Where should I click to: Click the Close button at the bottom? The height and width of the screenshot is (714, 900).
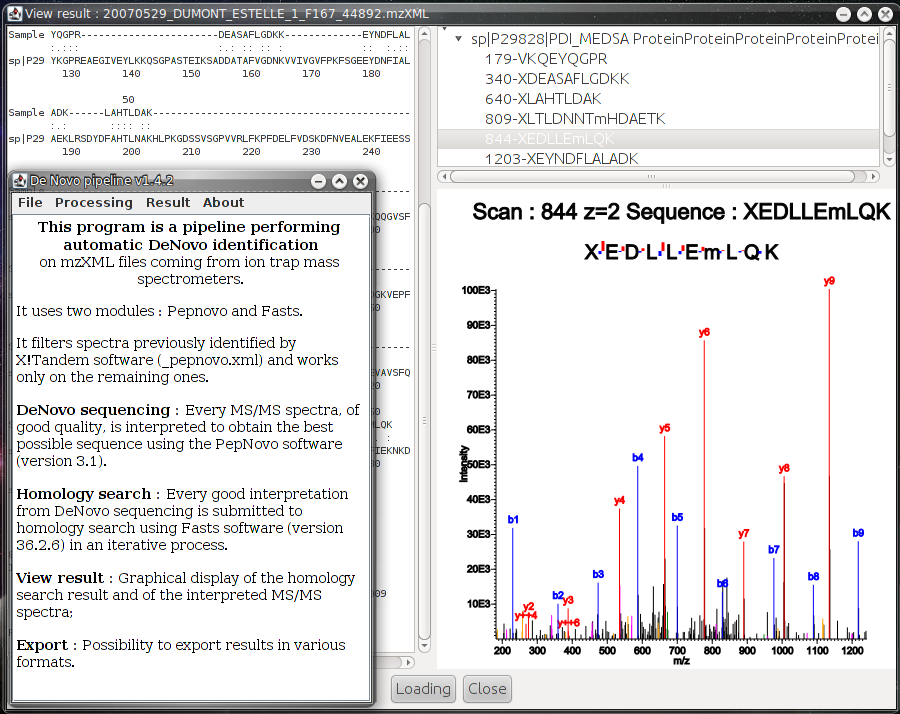[x=487, y=688]
